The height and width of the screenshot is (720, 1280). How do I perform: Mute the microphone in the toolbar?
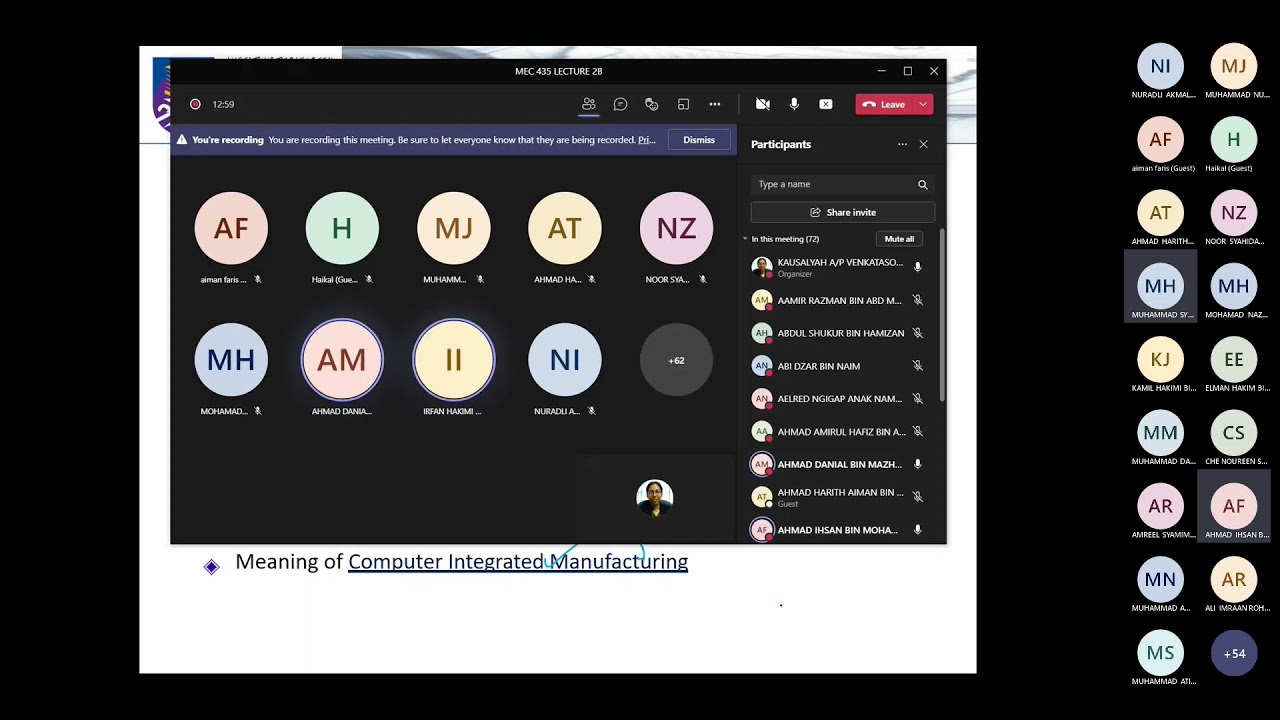click(x=794, y=104)
